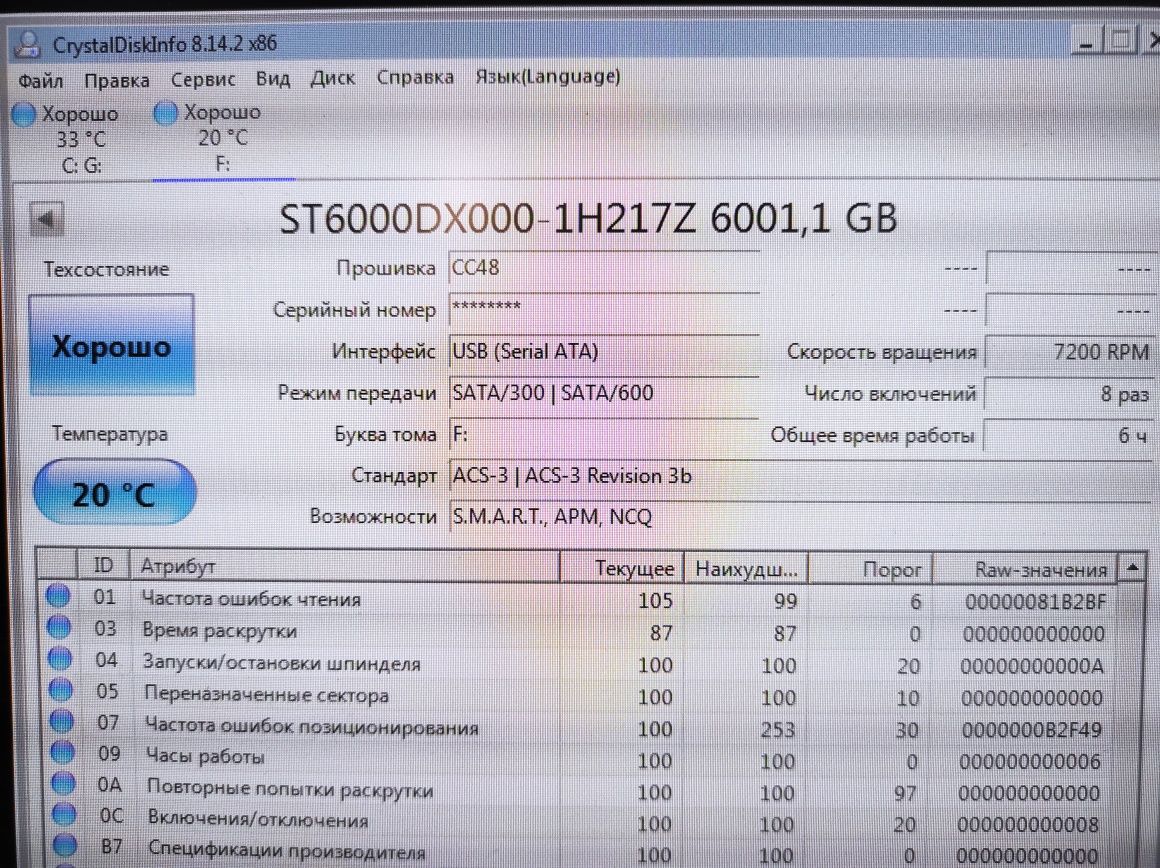The image size is (1160, 868).
Task: Click the Порог column header
Action: [x=870, y=569]
